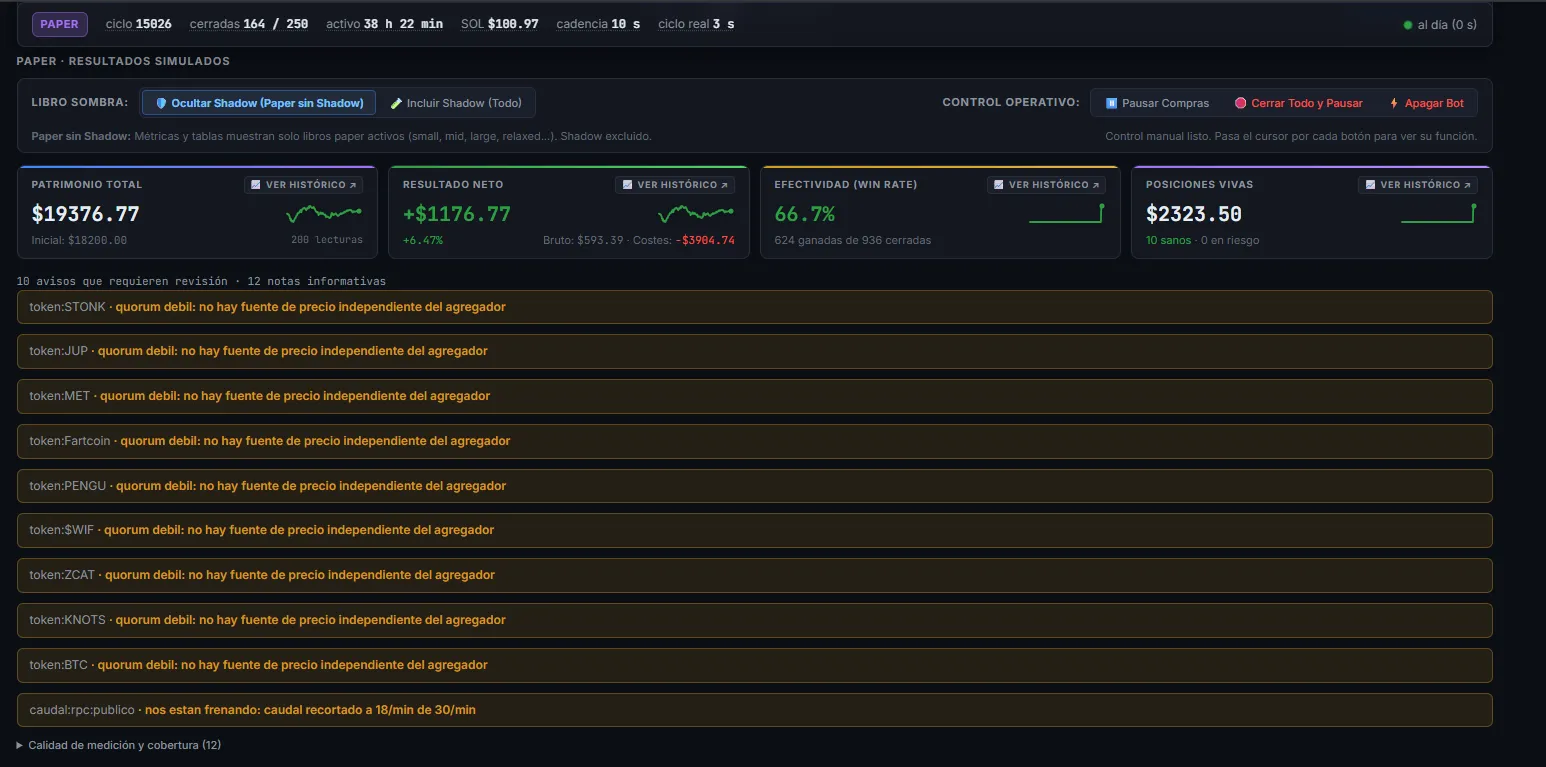The image size is (1546, 767).
Task: Click the 'activo 38 h 22 min' uptime
Action: point(385,24)
